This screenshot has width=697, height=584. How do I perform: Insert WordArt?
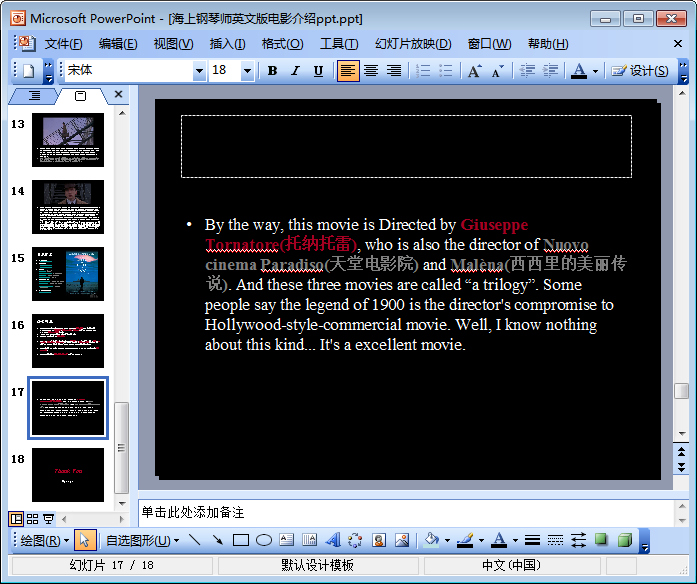tap(332, 540)
